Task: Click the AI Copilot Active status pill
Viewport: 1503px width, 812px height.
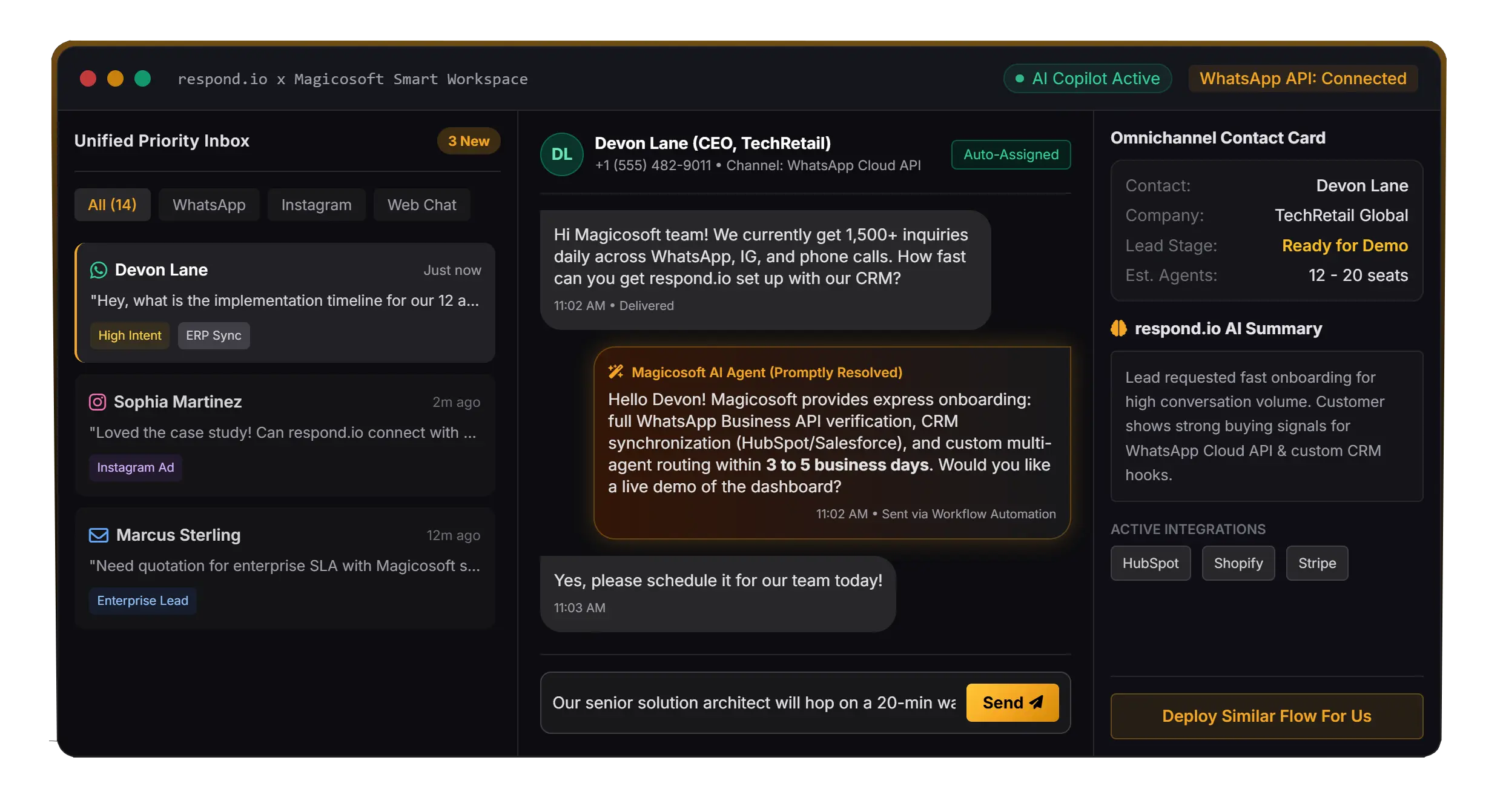Action: click(x=1088, y=79)
